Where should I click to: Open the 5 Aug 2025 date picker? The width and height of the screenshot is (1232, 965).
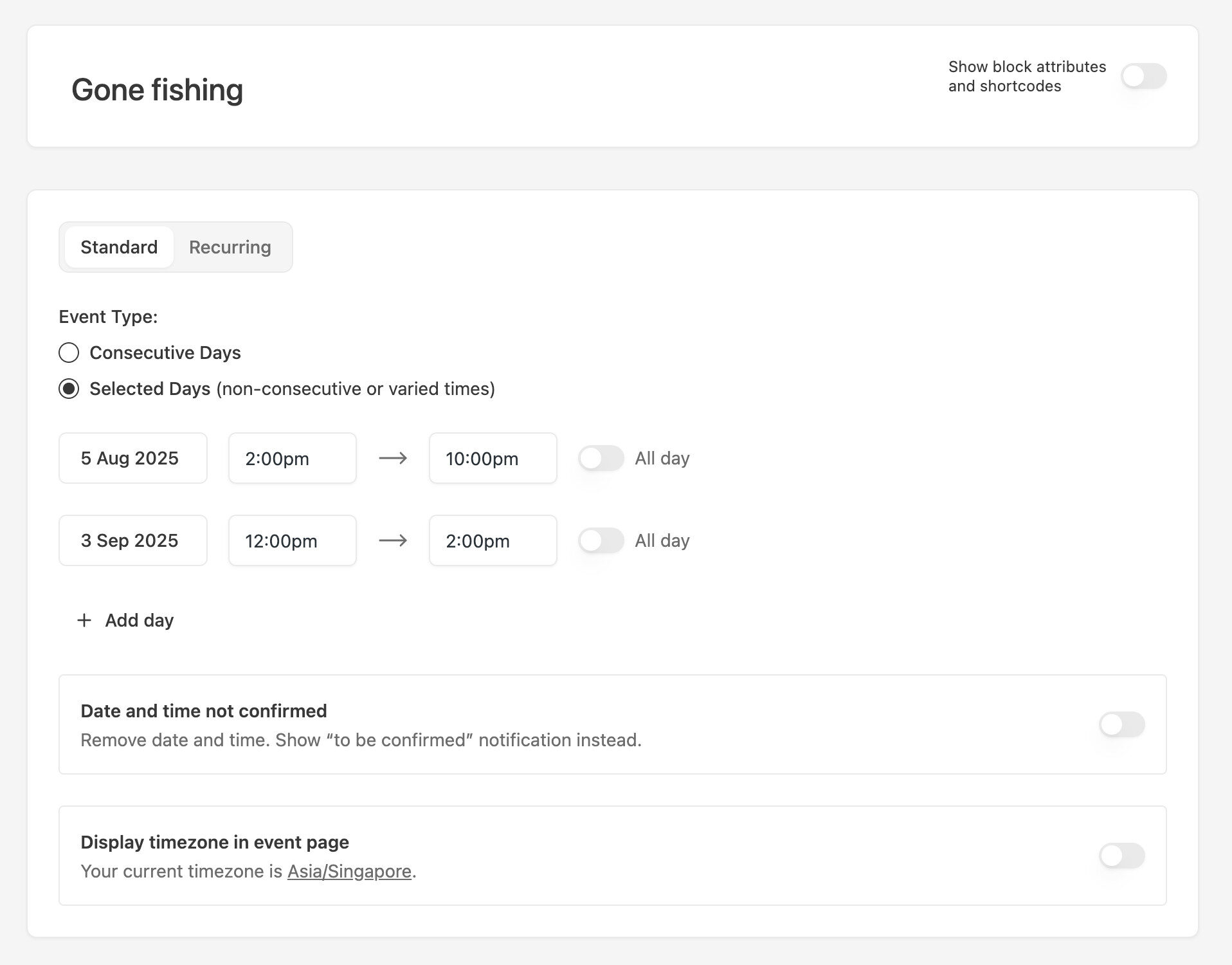click(133, 458)
